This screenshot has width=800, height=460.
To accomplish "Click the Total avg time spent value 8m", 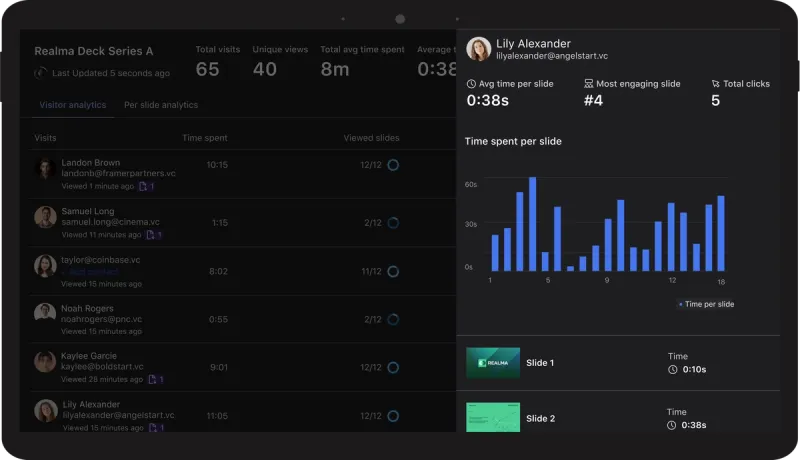I will point(335,69).
